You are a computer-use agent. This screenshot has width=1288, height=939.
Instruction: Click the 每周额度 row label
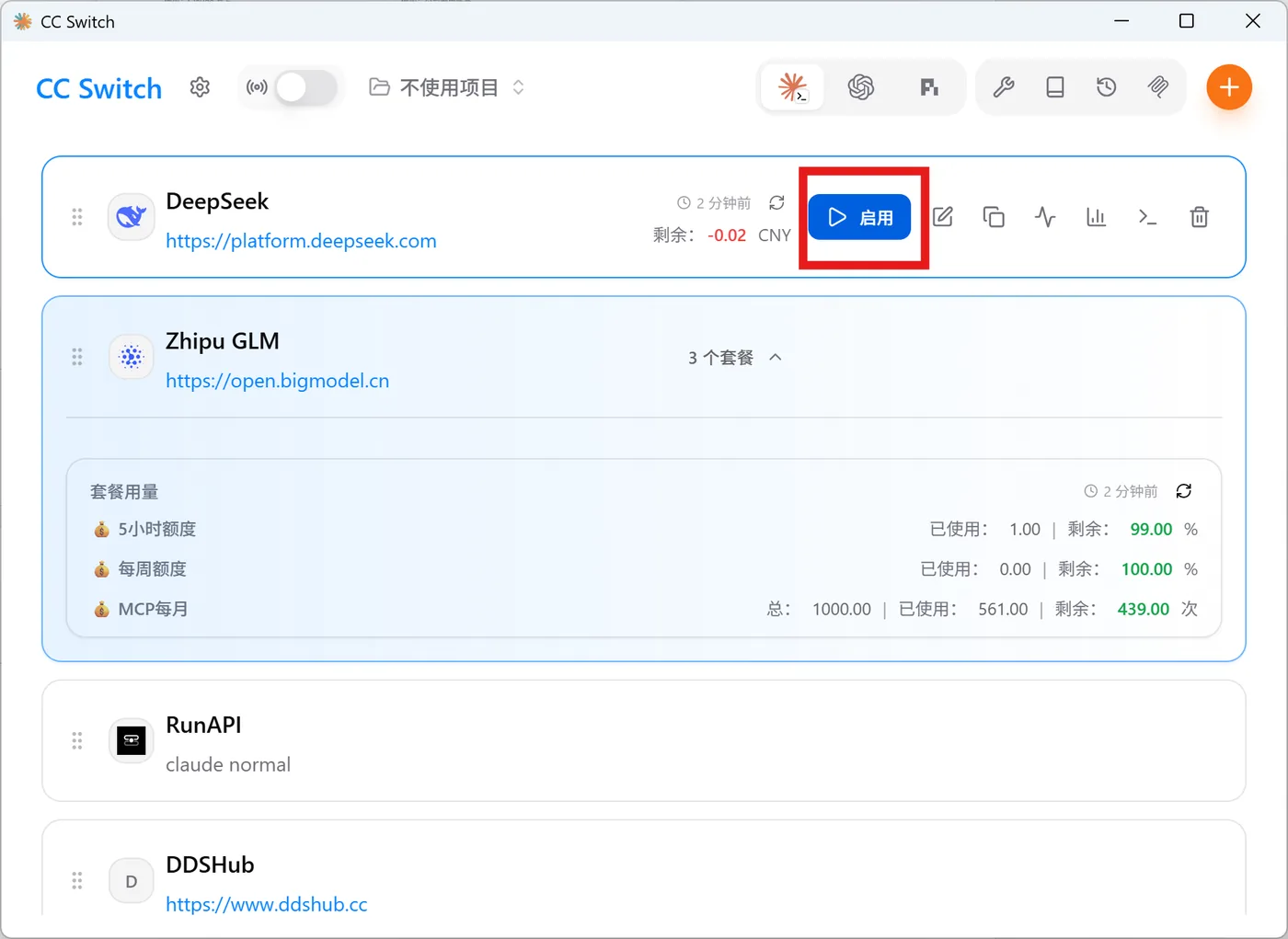click(152, 569)
